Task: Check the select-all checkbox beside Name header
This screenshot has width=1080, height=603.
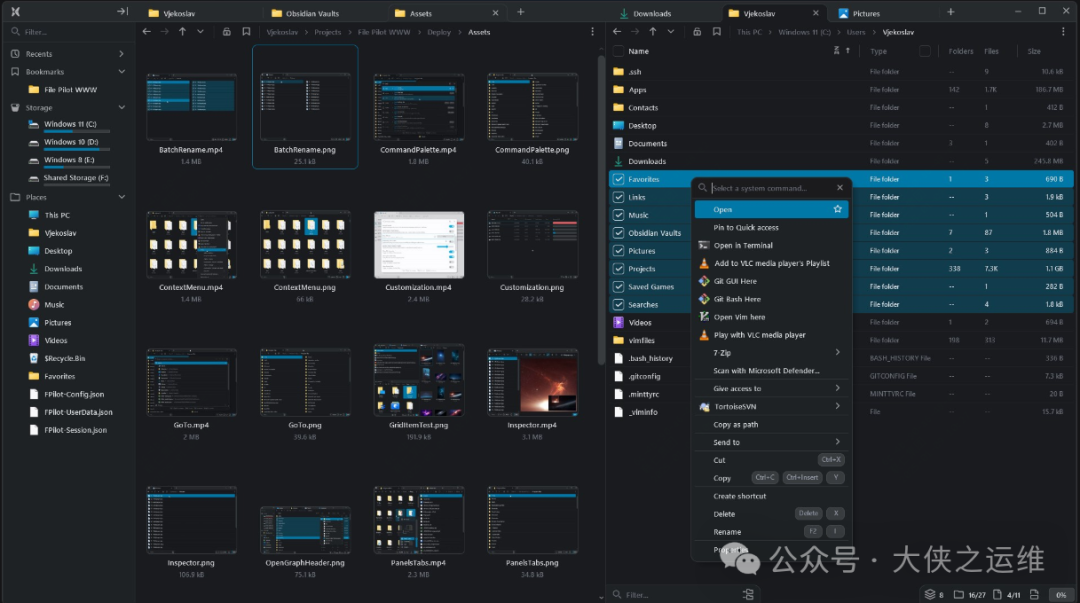Action: point(619,51)
